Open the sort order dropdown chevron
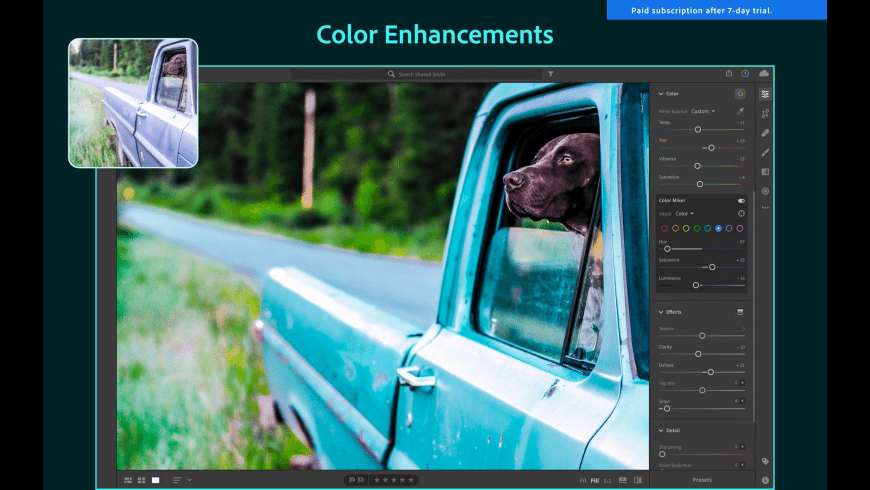This screenshot has height=490, width=870. (x=190, y=480)
